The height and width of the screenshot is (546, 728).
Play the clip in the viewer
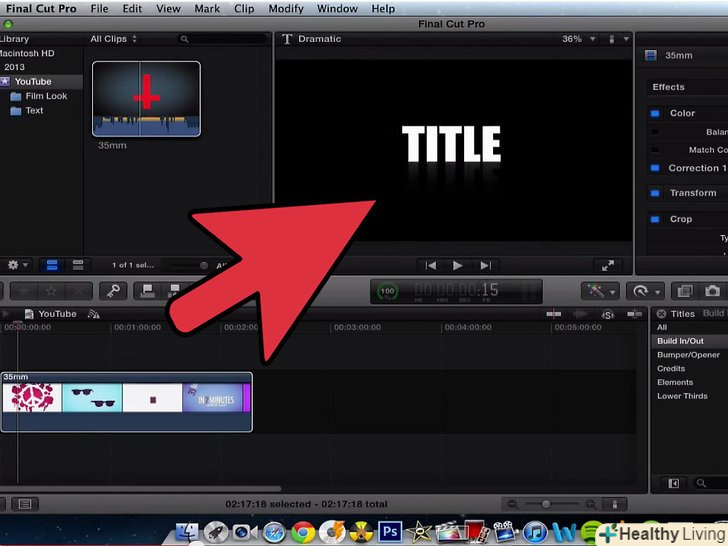pos(457,266)
